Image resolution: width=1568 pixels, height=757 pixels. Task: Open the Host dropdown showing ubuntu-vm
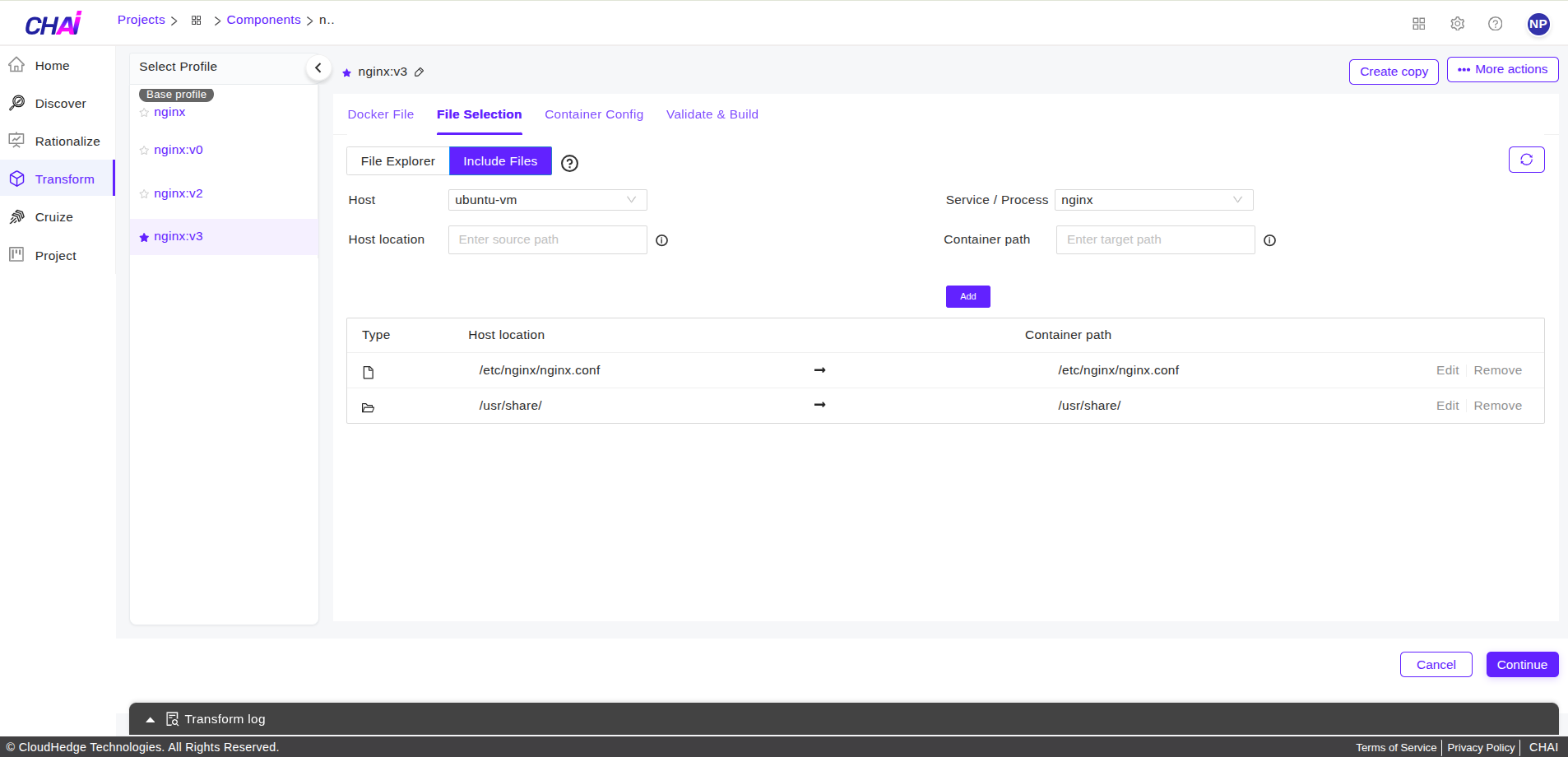coord(548,200)
